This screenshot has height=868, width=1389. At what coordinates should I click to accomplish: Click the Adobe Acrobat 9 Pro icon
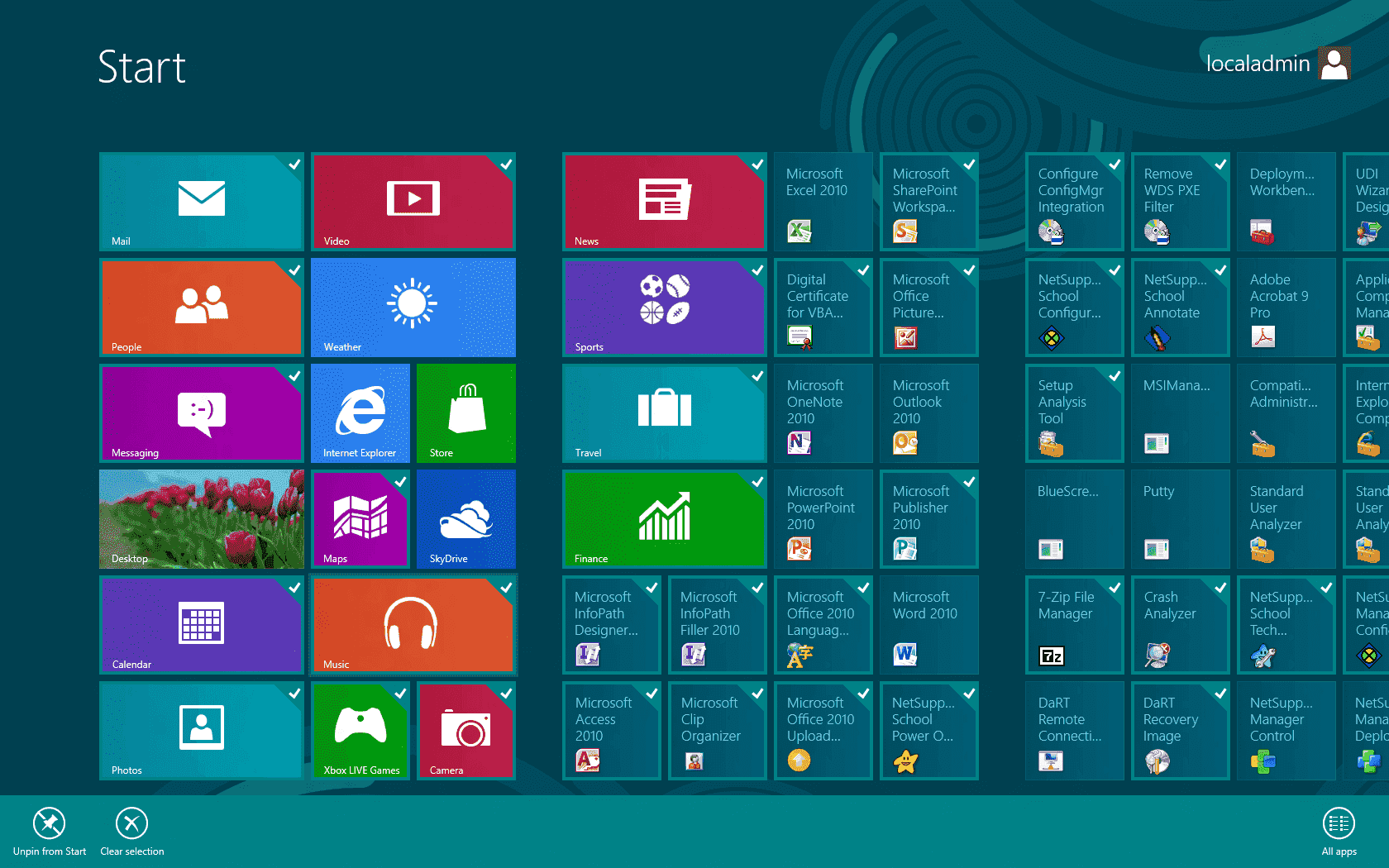coord(1263,337)
